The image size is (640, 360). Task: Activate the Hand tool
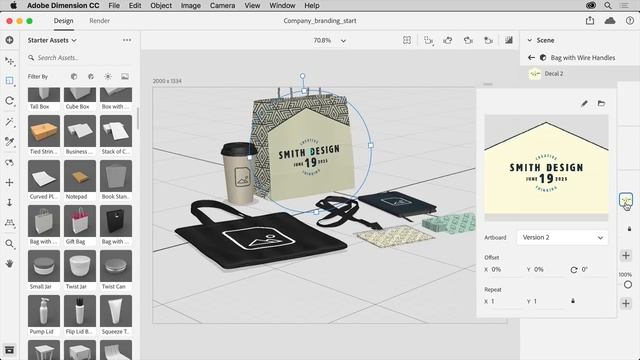click(x=9, y=264)
